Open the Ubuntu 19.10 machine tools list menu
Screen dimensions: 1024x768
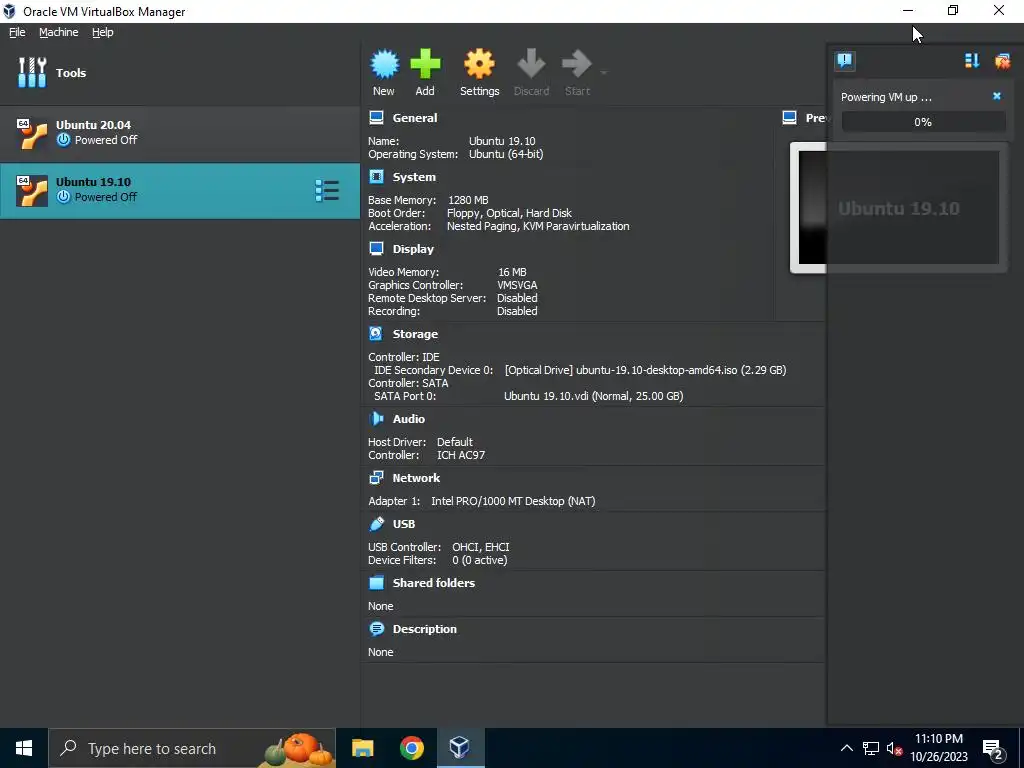[x=327, y=191]
